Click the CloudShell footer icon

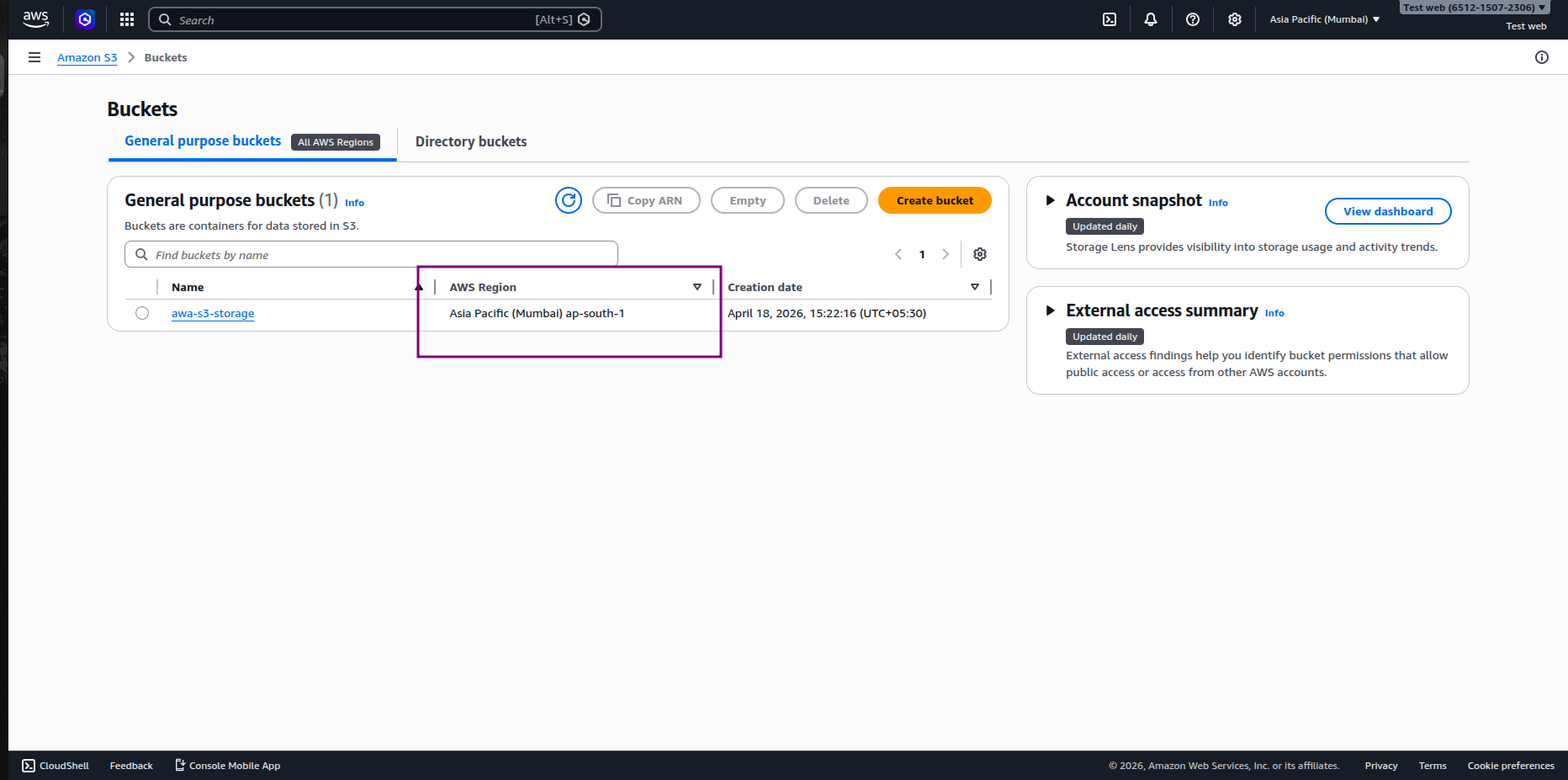coord(29,766)
